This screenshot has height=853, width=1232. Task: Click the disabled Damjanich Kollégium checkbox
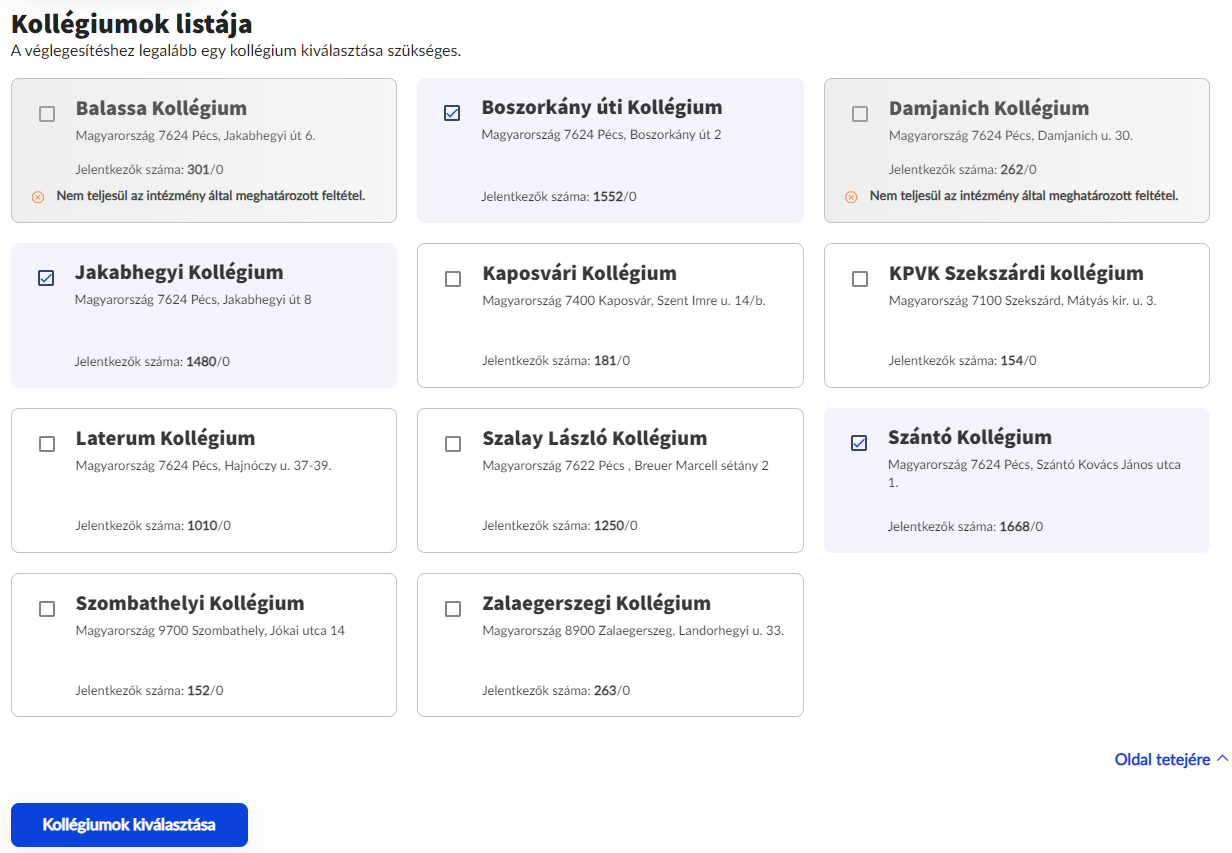pyautogui.click(x=860, y=114)
